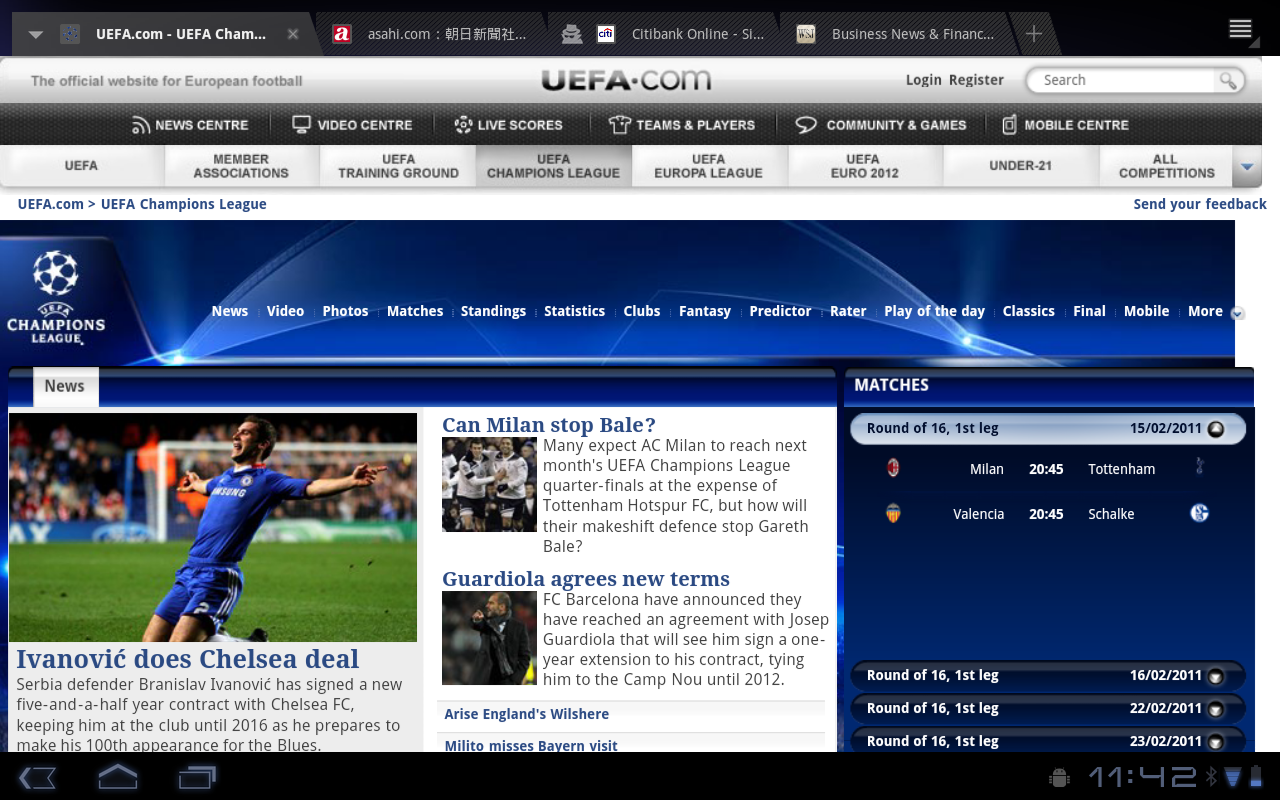This screenshot has height=800, width=1280.
Task: Open the Send your feedback link
Action: 1199,204
